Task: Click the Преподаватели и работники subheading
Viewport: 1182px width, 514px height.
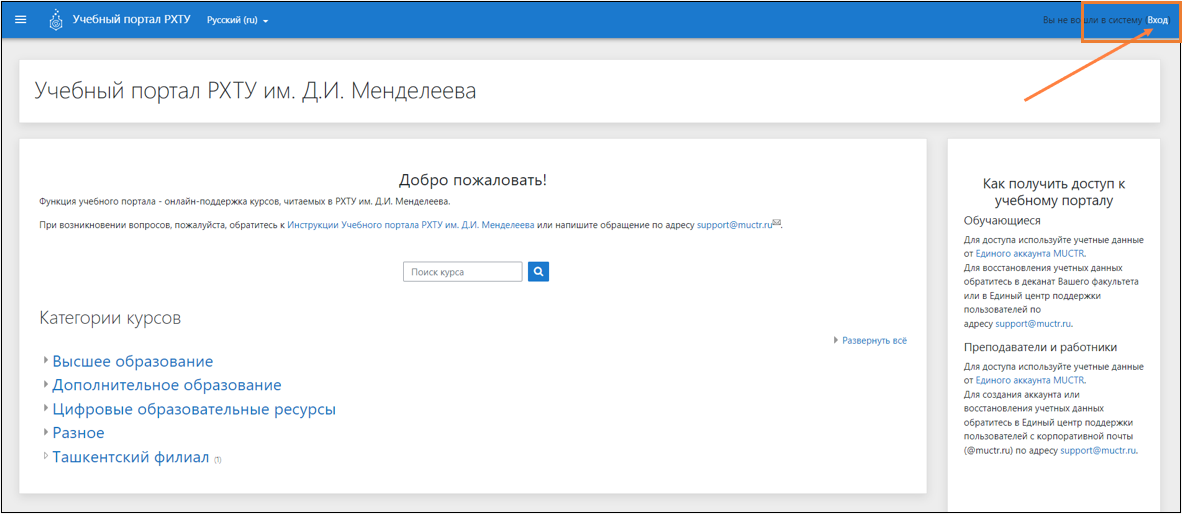Action: (1040, 347)
